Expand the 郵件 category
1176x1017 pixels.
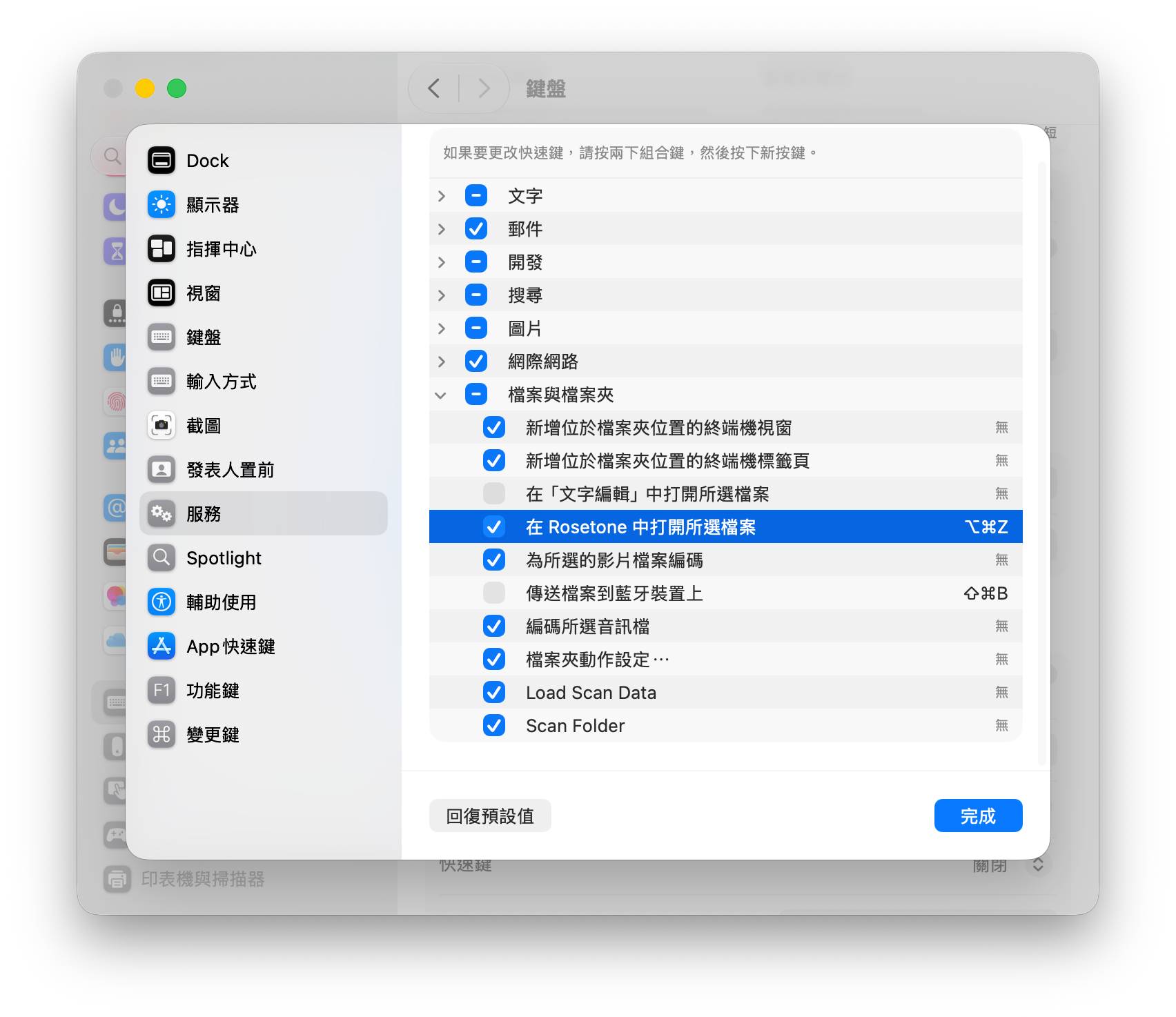click(442, 229)
